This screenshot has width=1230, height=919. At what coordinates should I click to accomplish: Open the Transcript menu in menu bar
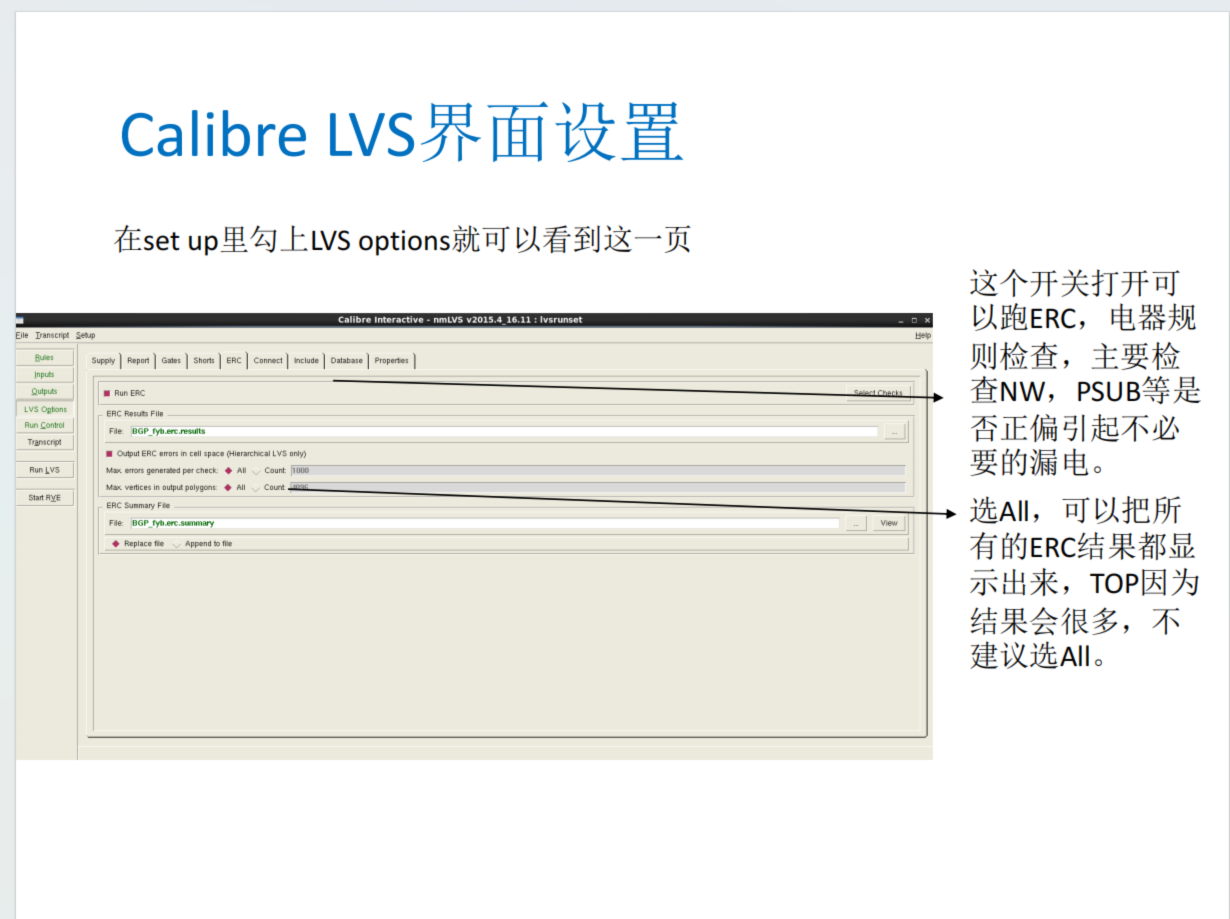(x=52, y=335)
